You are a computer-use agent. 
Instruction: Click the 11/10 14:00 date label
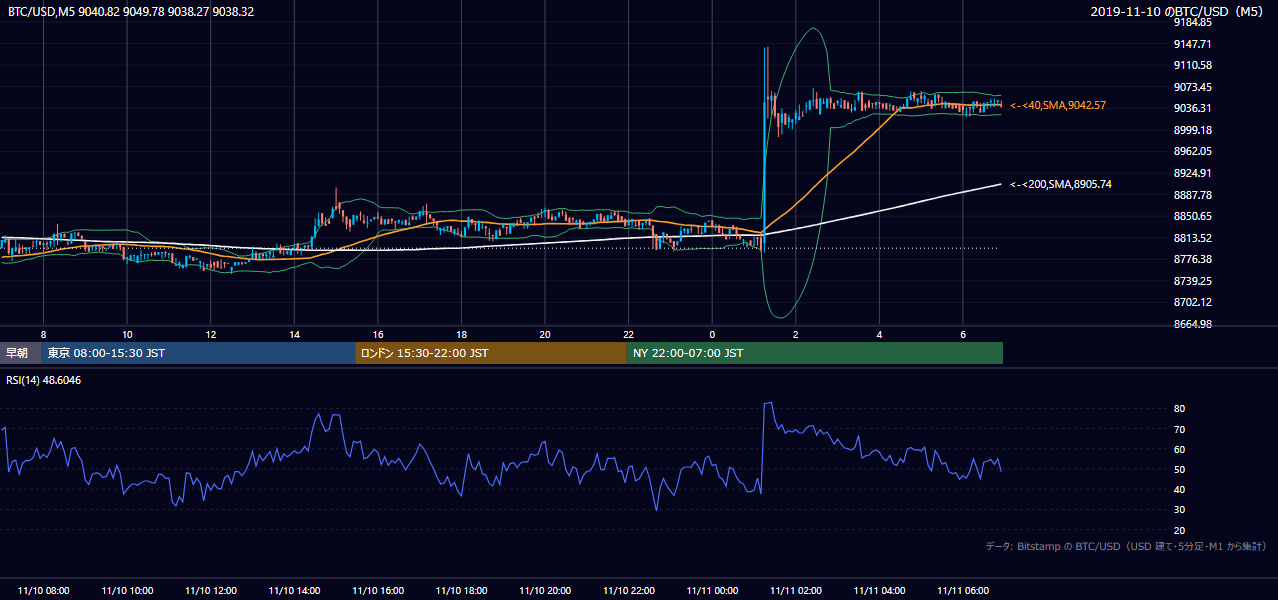click(295, 591)
